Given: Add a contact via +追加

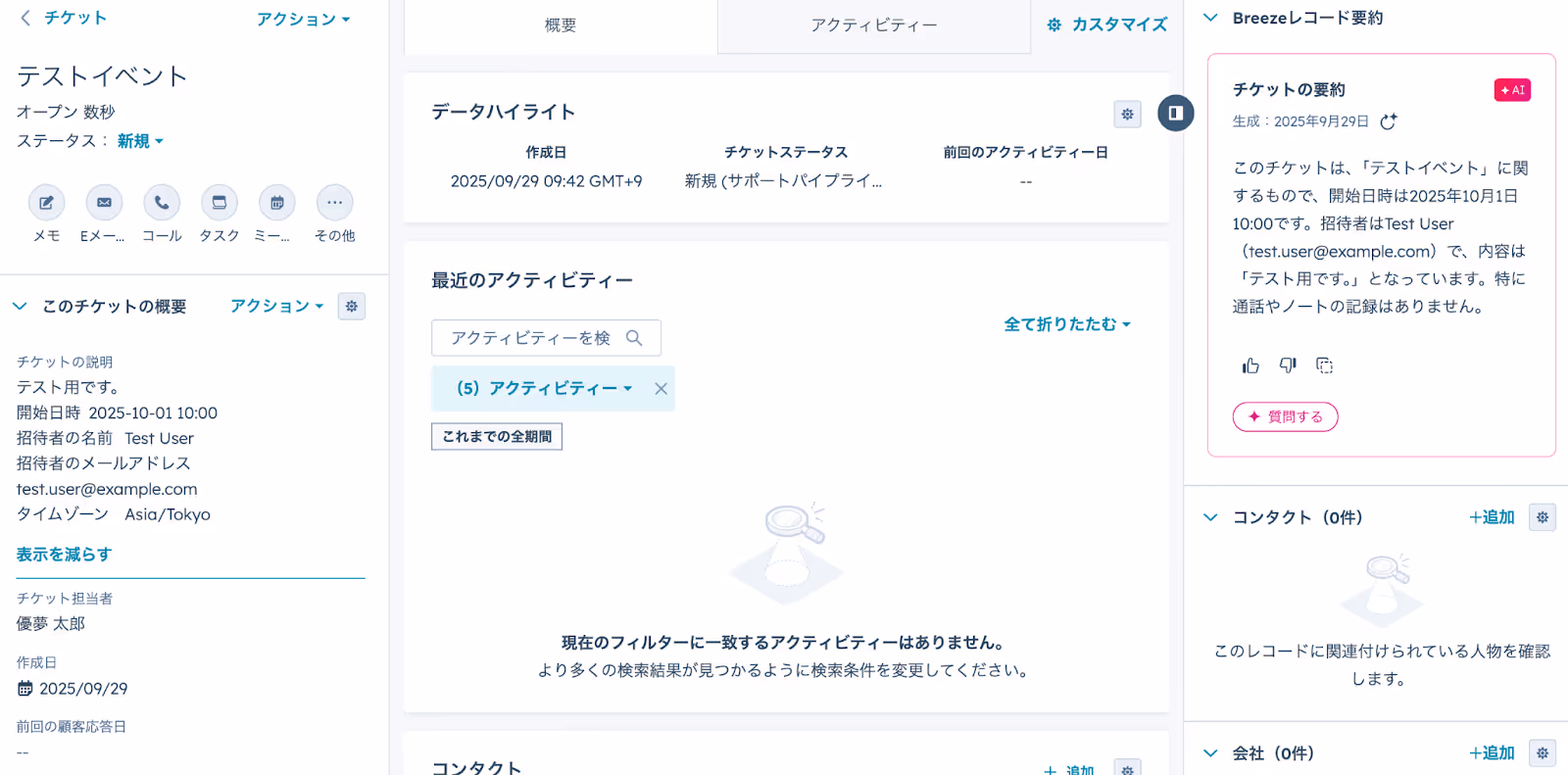Looking at the screenshot, I should click(x=1492, y=517).
